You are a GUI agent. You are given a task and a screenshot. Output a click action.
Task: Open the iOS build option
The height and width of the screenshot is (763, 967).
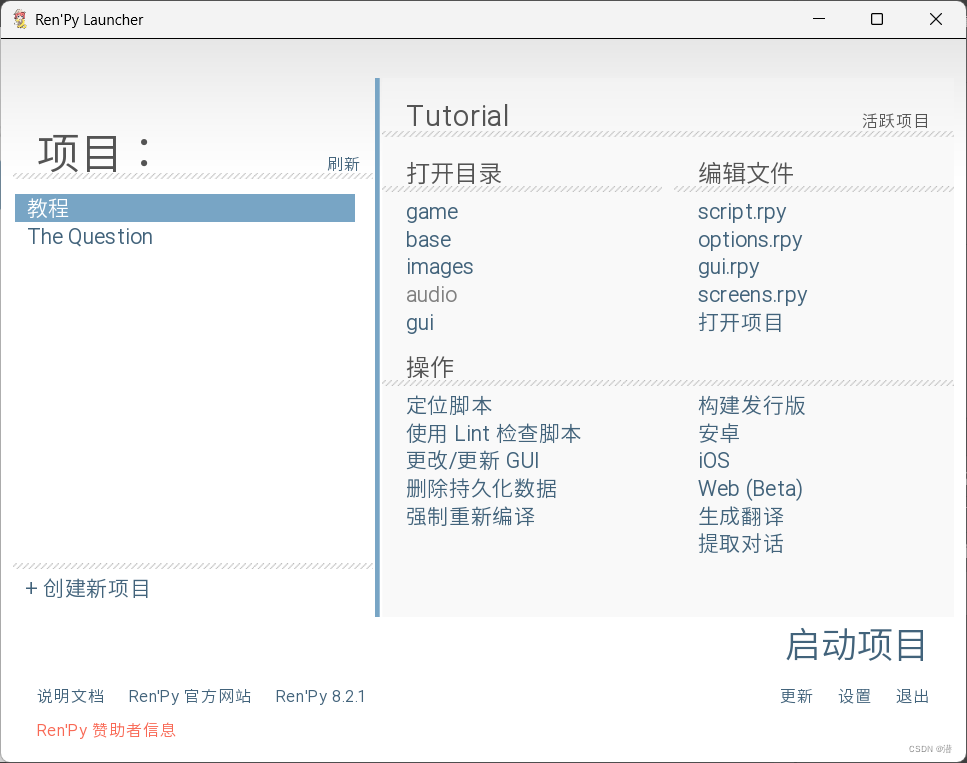tap(714, 461)
